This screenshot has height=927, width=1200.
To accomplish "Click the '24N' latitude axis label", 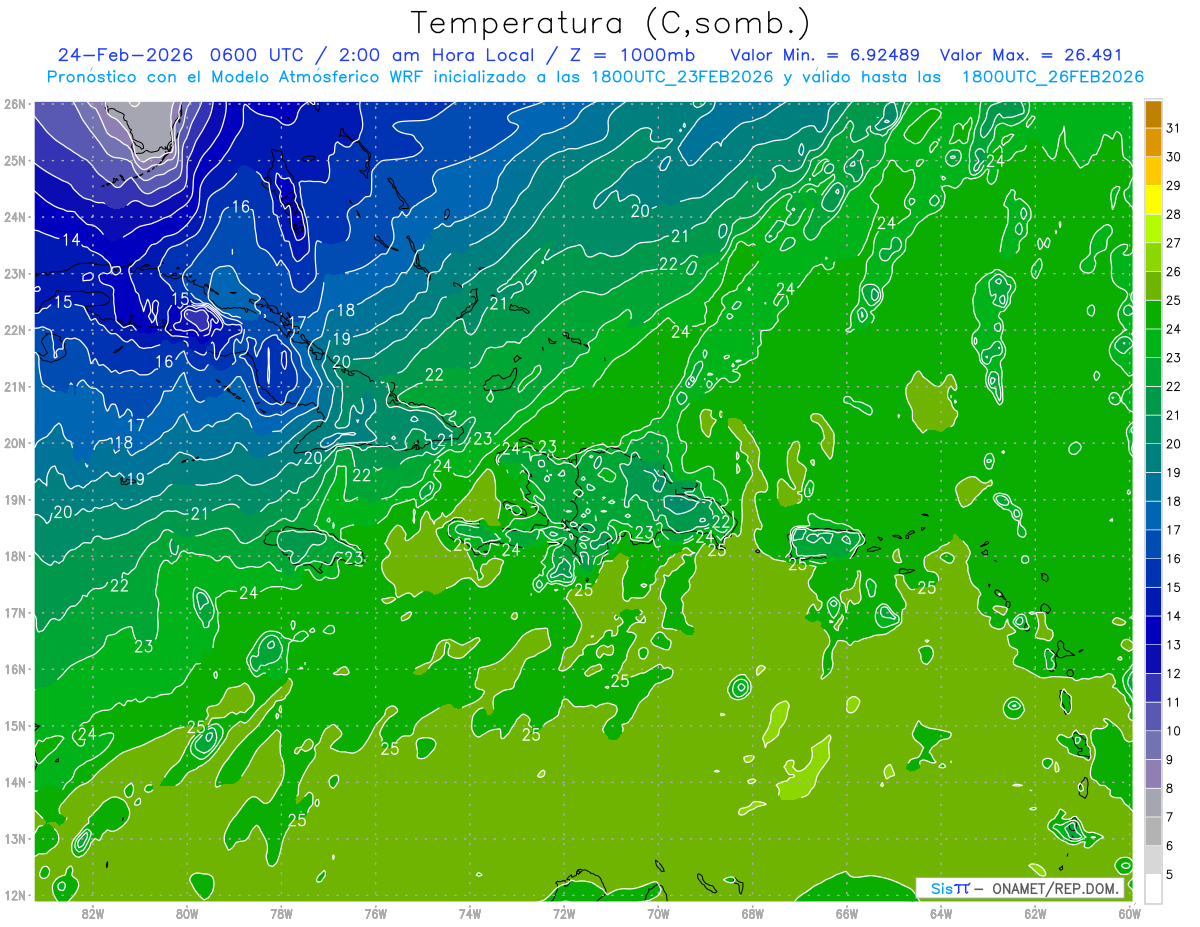I will coord(15,217).
